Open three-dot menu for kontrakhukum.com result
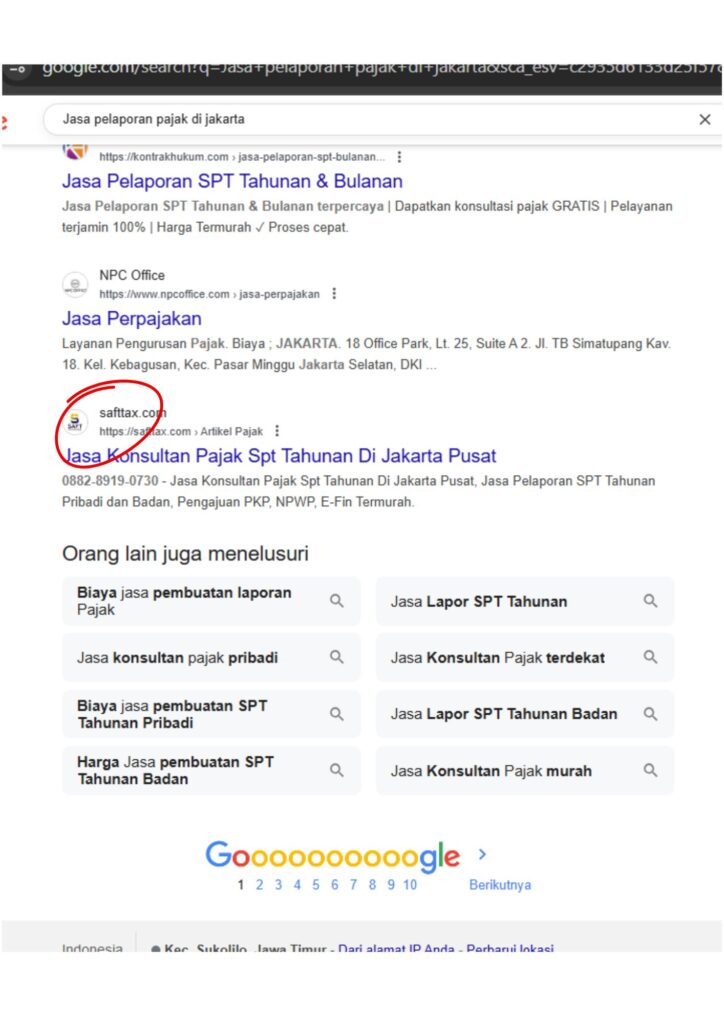The height and width of the screenshot is (1024, 724). click(x=399, y=157)
